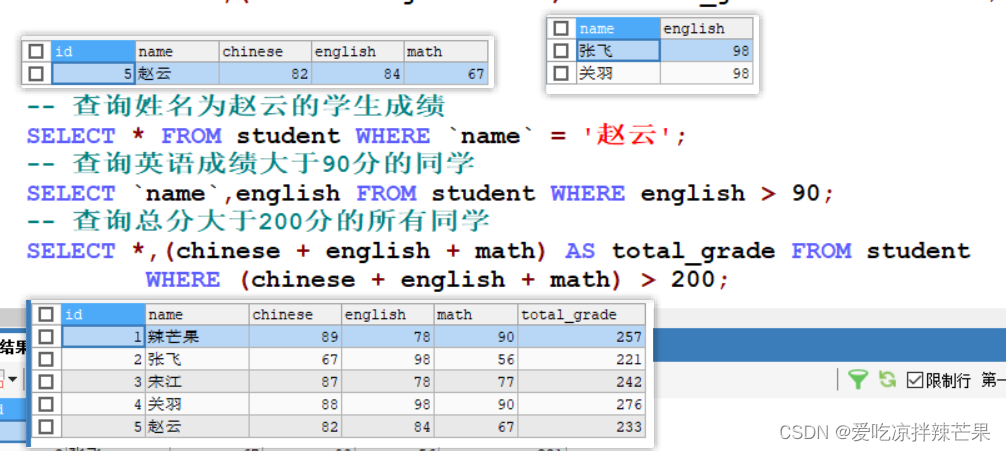
Task: Click the green filter funnel icon
Action: pos(858,379)
